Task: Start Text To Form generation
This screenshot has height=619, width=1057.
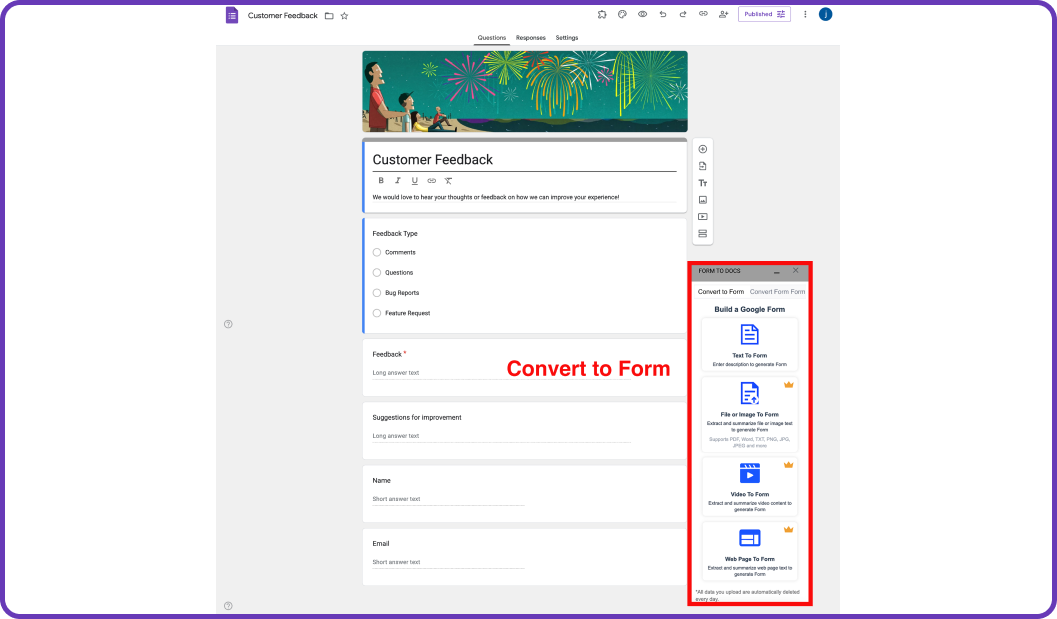Action: coord(748,345)
